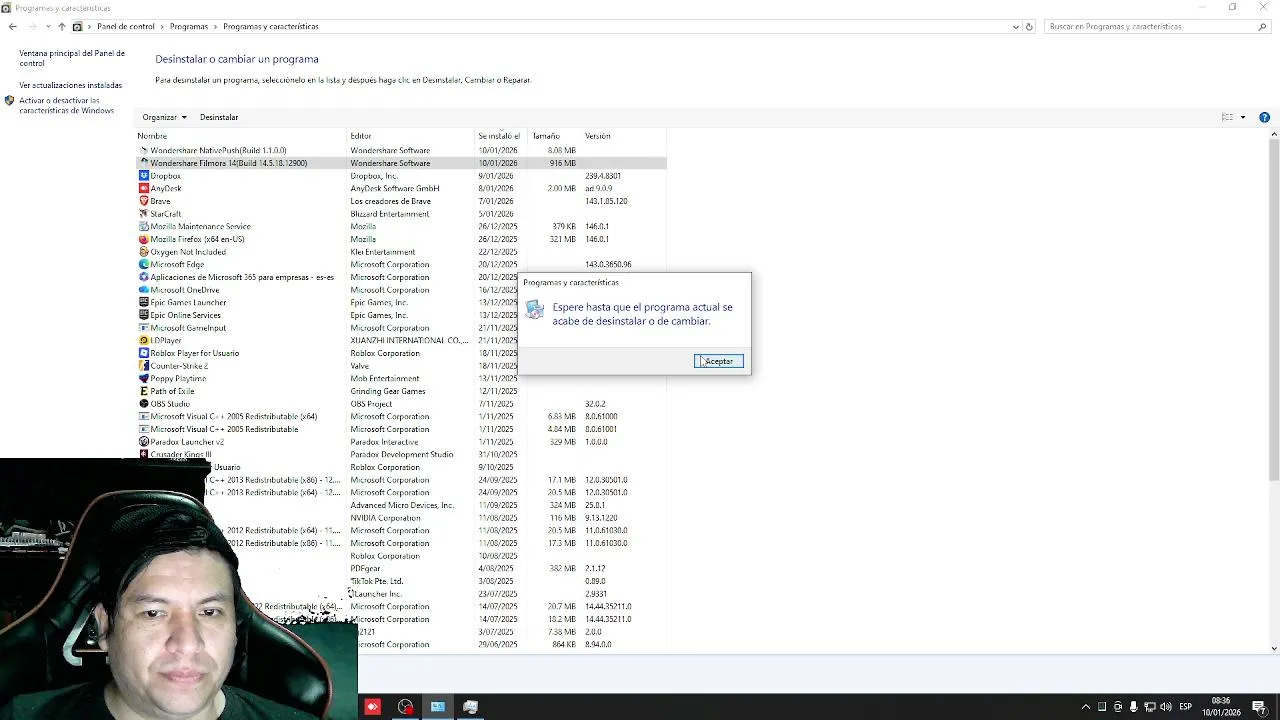Select Wondershare NativePush icon in list
This screenshot has width=1280, height=720.
144,150
